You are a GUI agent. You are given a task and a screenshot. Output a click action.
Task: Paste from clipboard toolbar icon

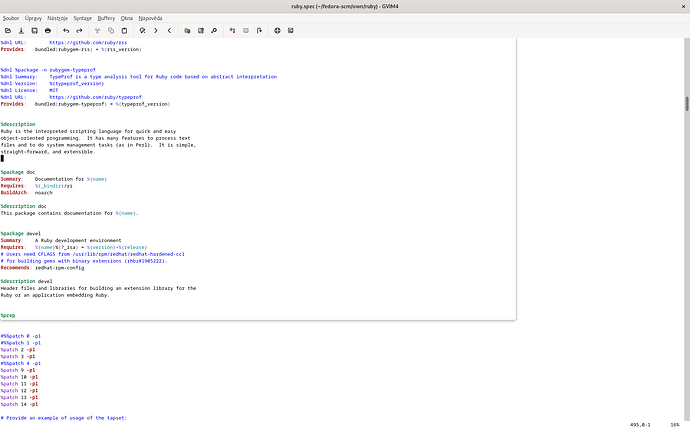pyautogui.click(x=124, y=30)
